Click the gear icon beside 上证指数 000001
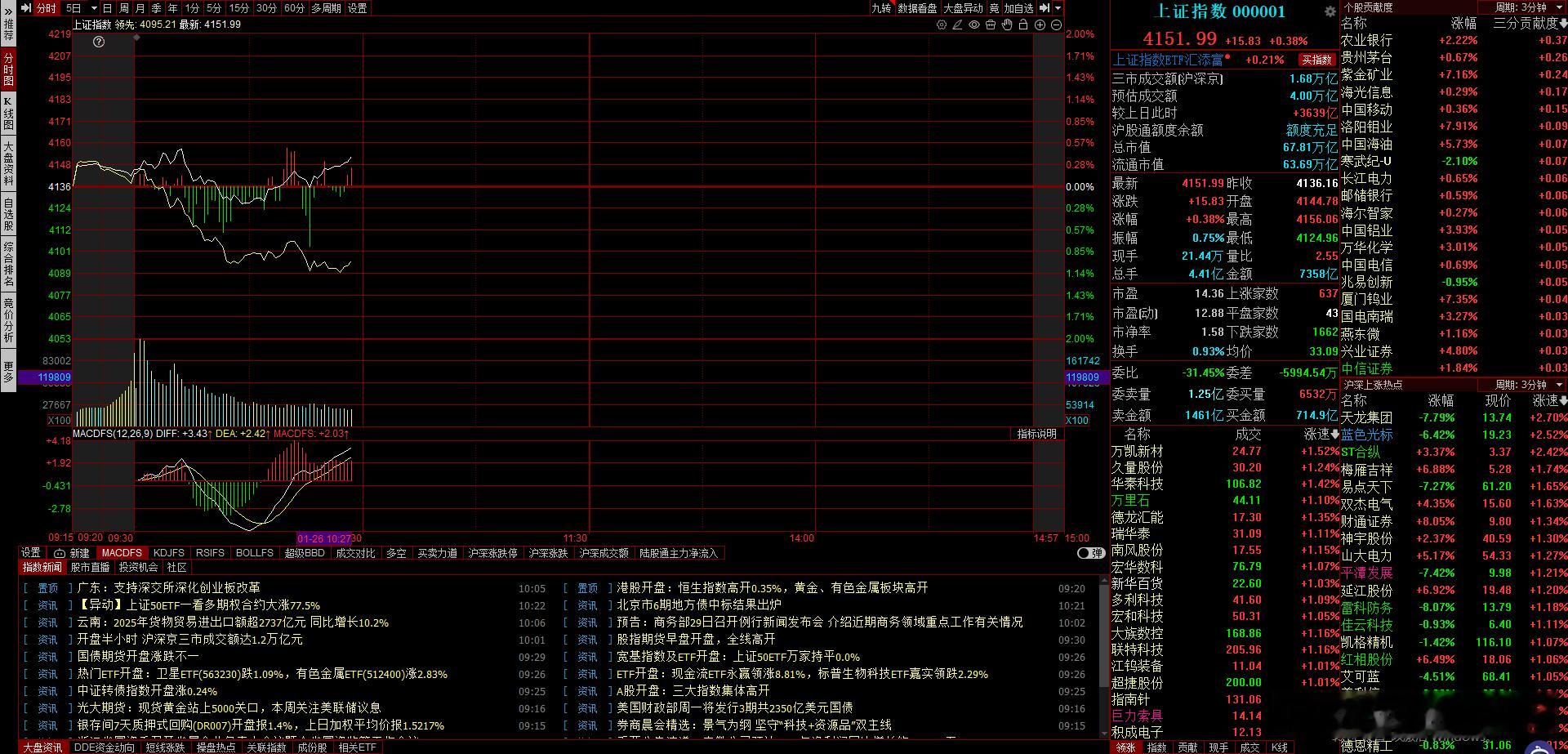The width and height of the screenshot is (1568, 754). pos(1330,11)
